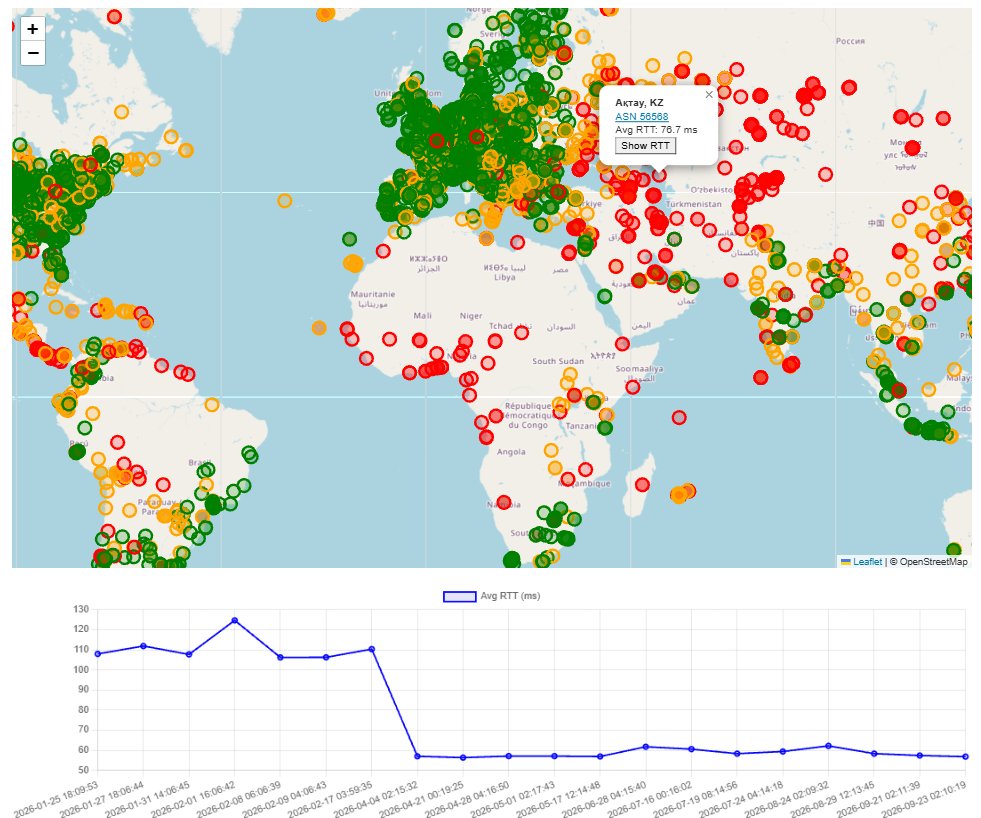Open the OpenStreetMap attribution link
The height and width of the screenshot is (818, 981).
933,561
